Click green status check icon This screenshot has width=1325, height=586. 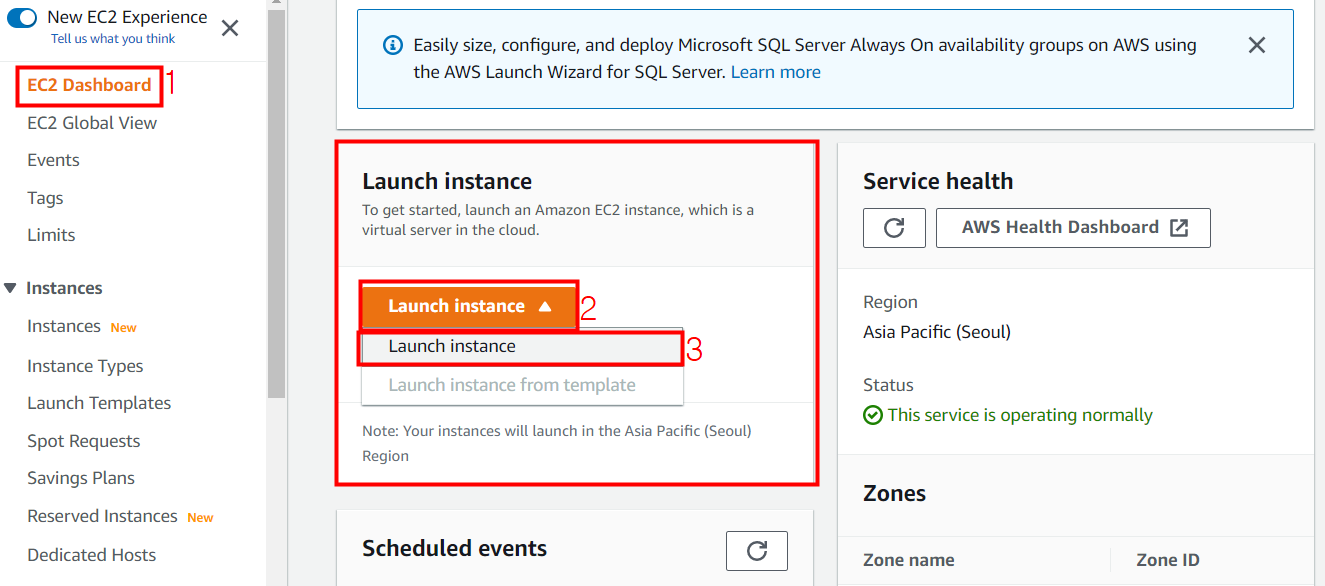tap(873, 415)
